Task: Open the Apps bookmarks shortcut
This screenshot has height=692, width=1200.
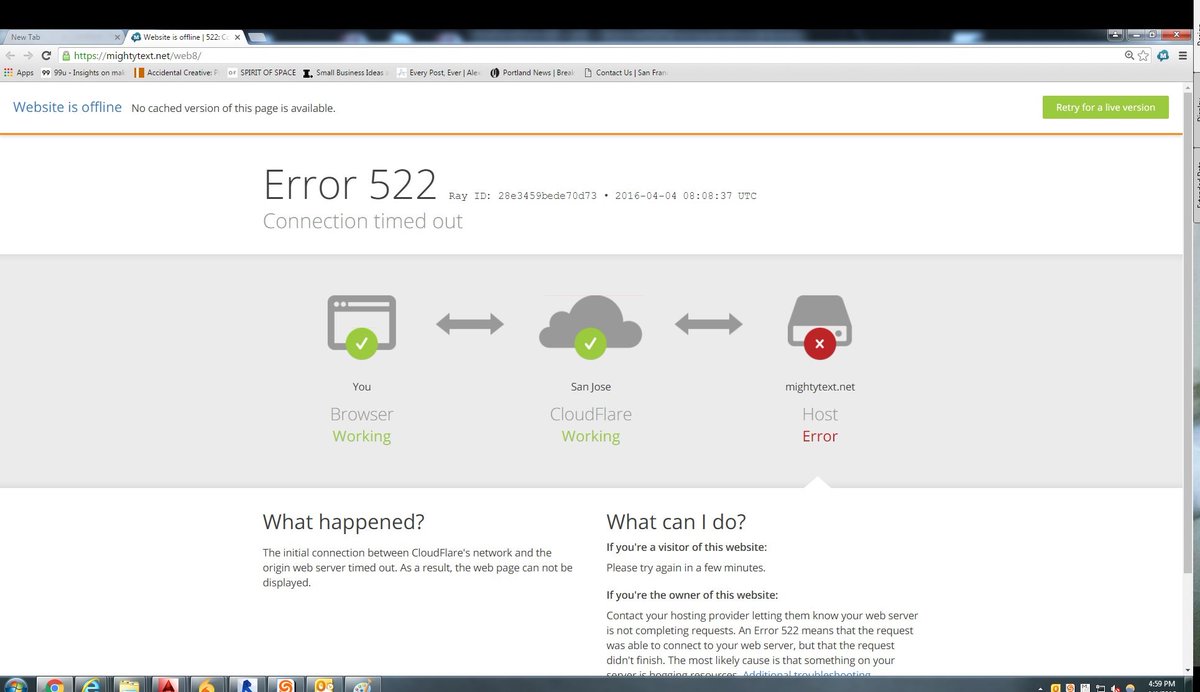Action: coord(19,72)
